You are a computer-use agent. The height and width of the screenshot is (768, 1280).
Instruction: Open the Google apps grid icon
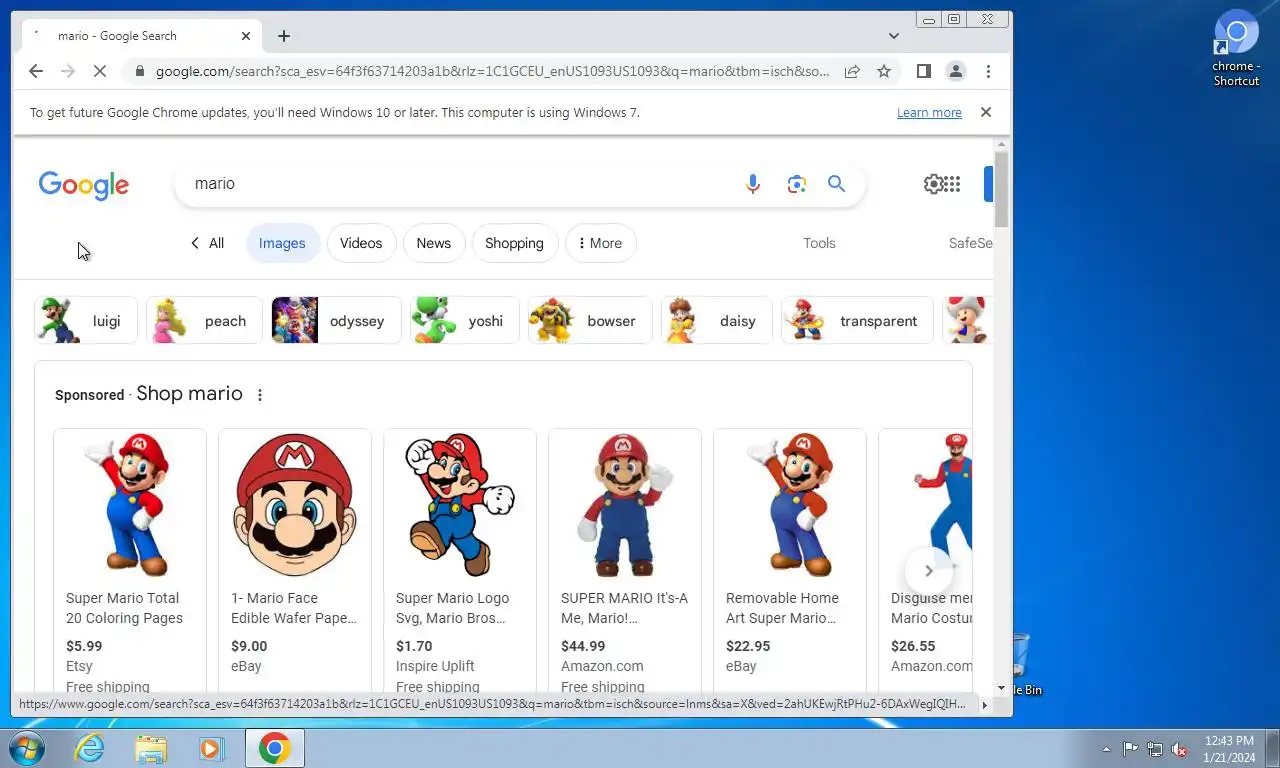coord(952,184)
